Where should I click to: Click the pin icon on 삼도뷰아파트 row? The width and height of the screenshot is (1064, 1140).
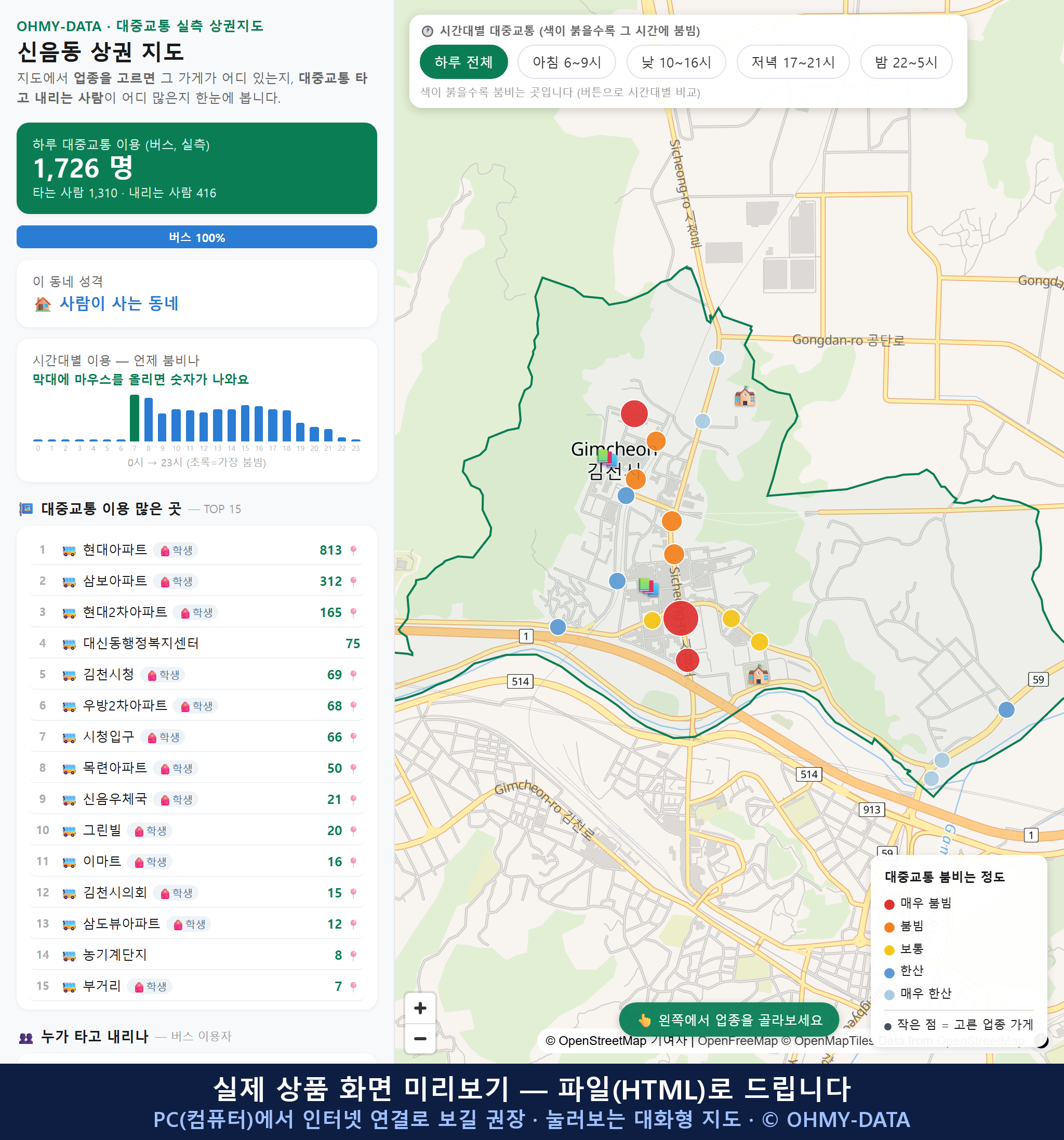(353, 924)
